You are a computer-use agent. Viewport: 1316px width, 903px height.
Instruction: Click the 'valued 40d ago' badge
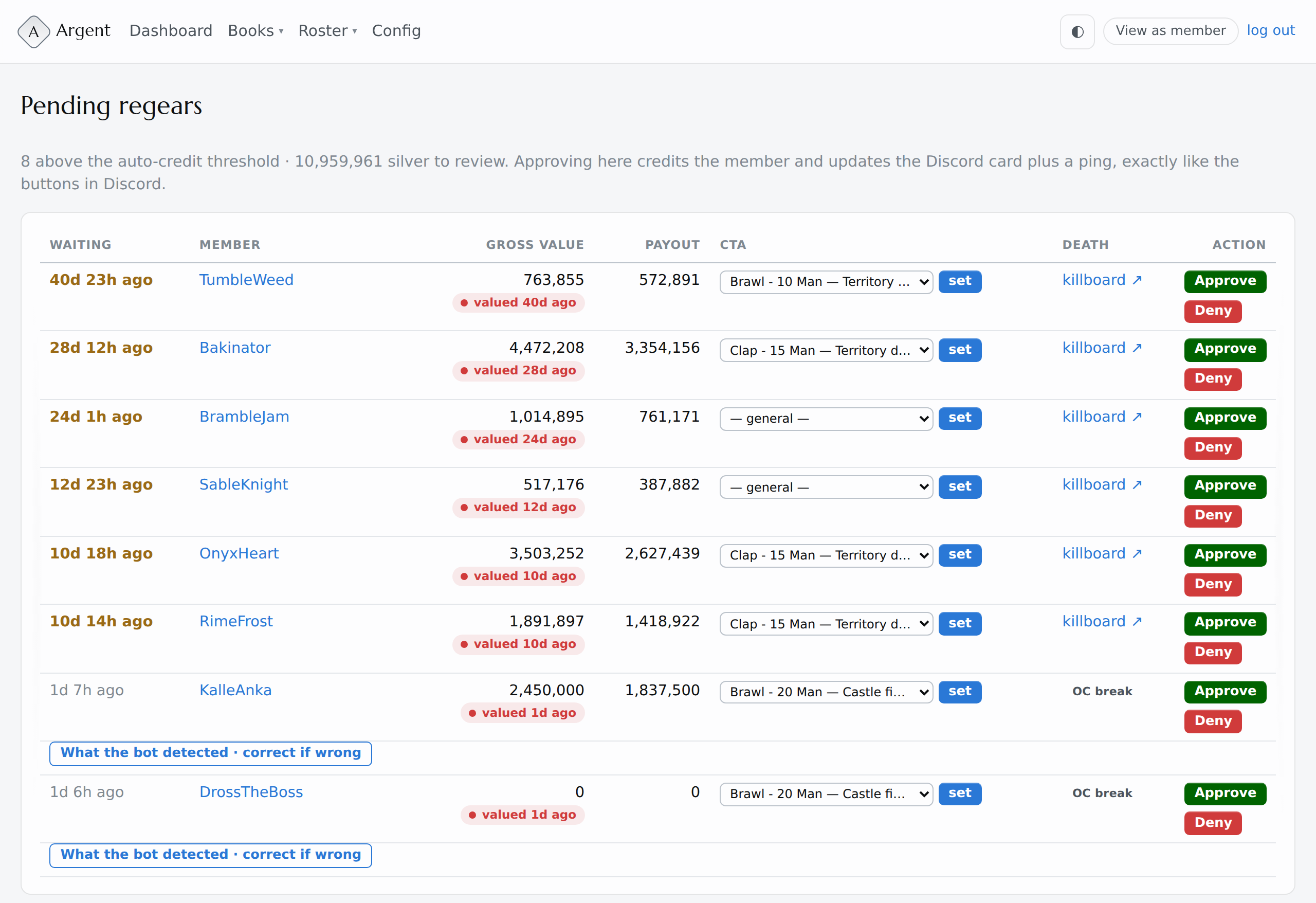(518, 303)
